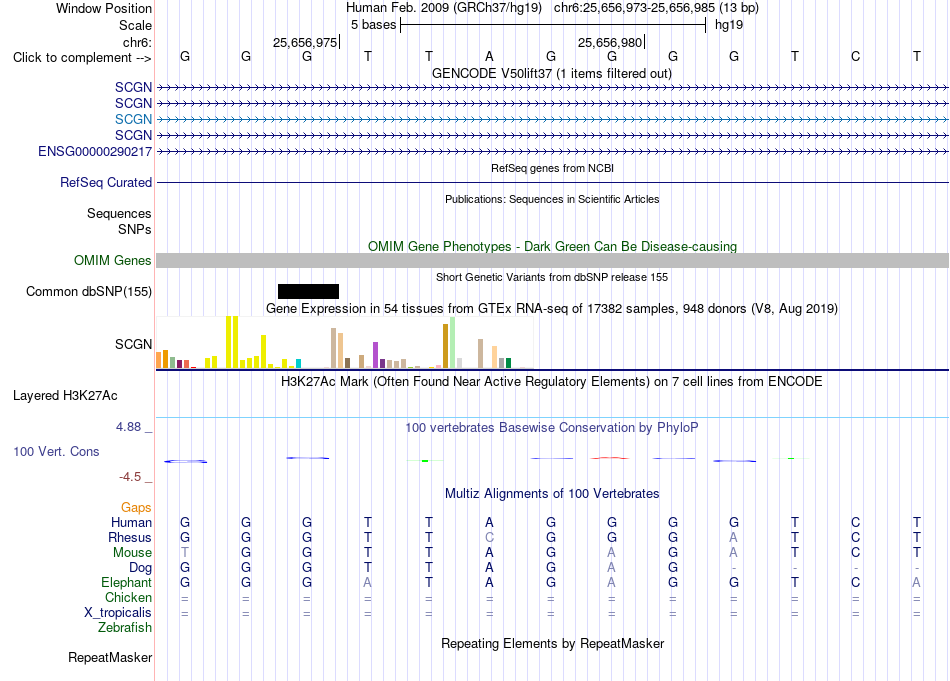Click the red PhyloP conservation mark
Image resolution: width=950 pixels, height=681 pixels.
click(610, 458)
